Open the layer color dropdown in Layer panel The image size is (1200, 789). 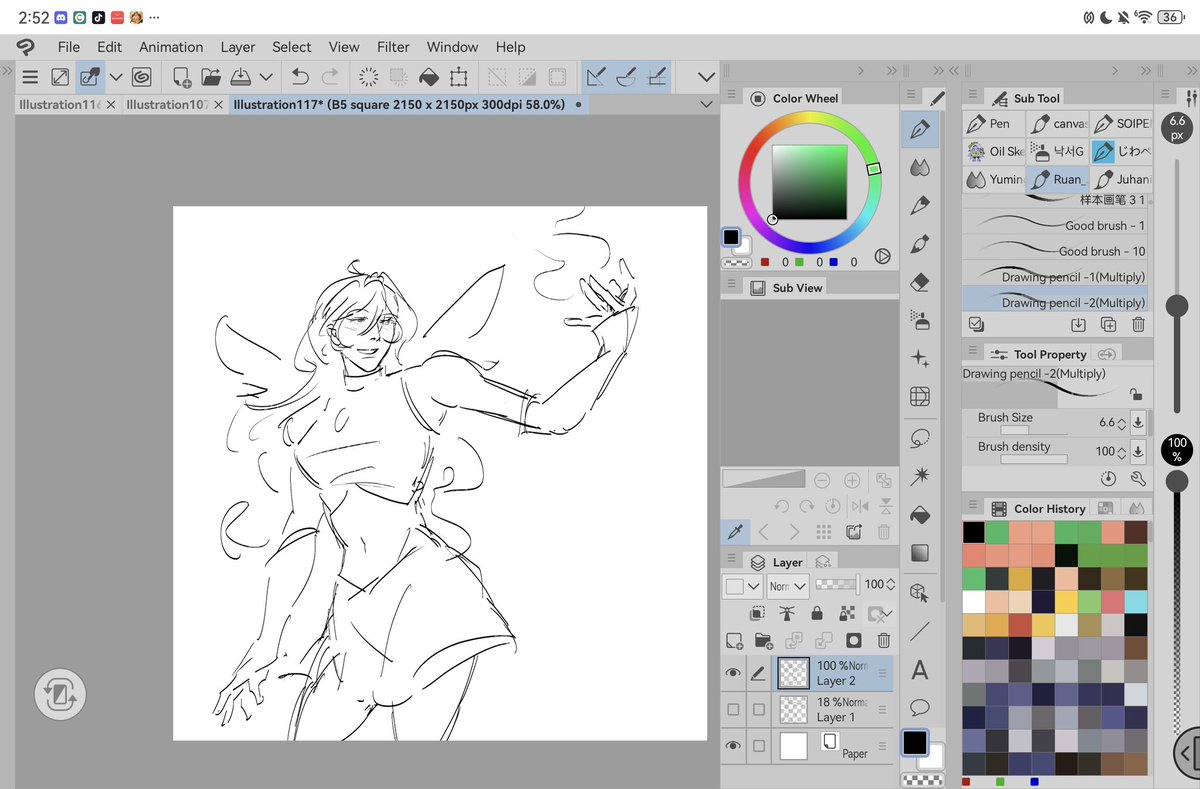(741, 585)
